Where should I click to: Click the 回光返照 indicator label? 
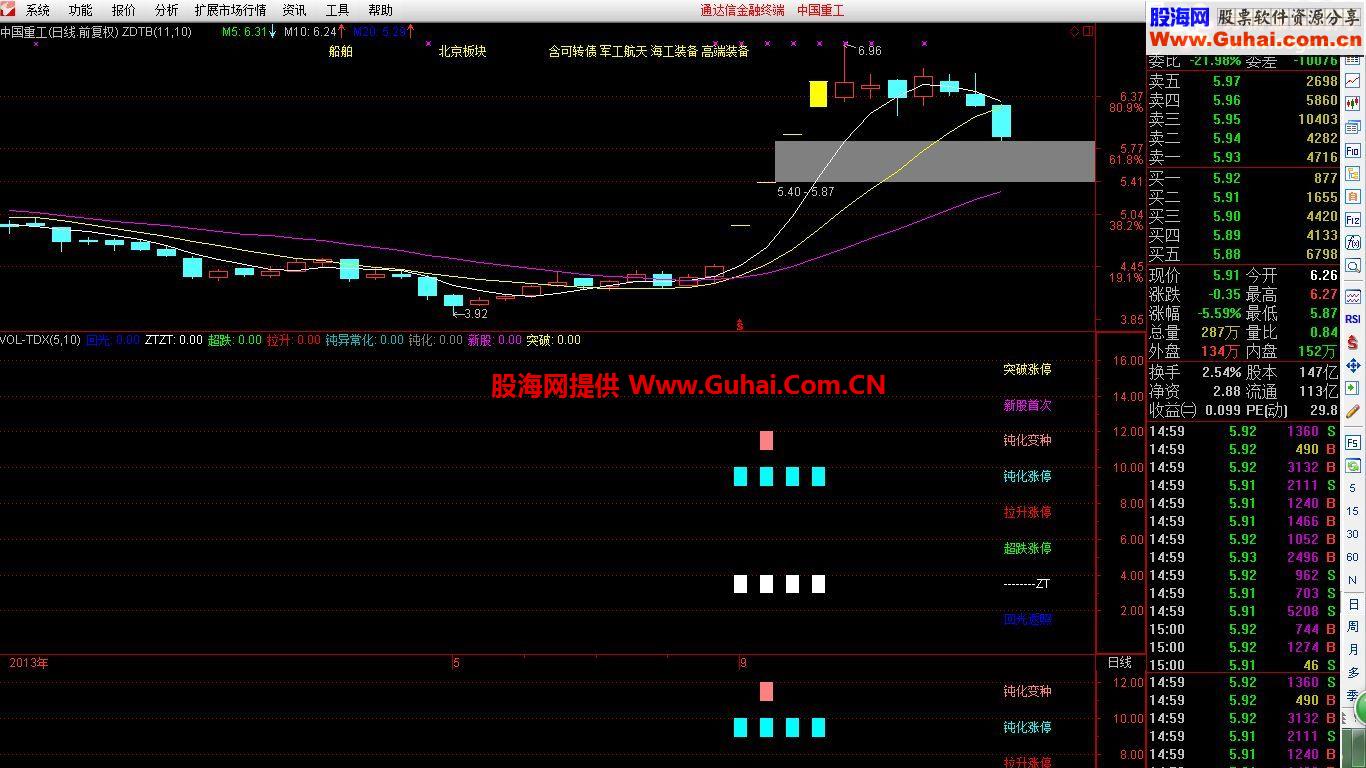tap(1027, 619)
